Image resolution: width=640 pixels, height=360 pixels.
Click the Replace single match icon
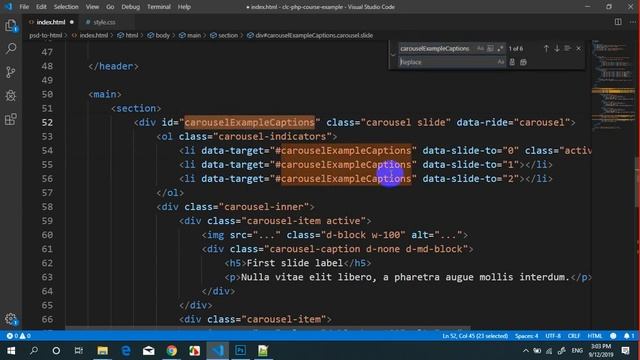[x=512, y=62]
